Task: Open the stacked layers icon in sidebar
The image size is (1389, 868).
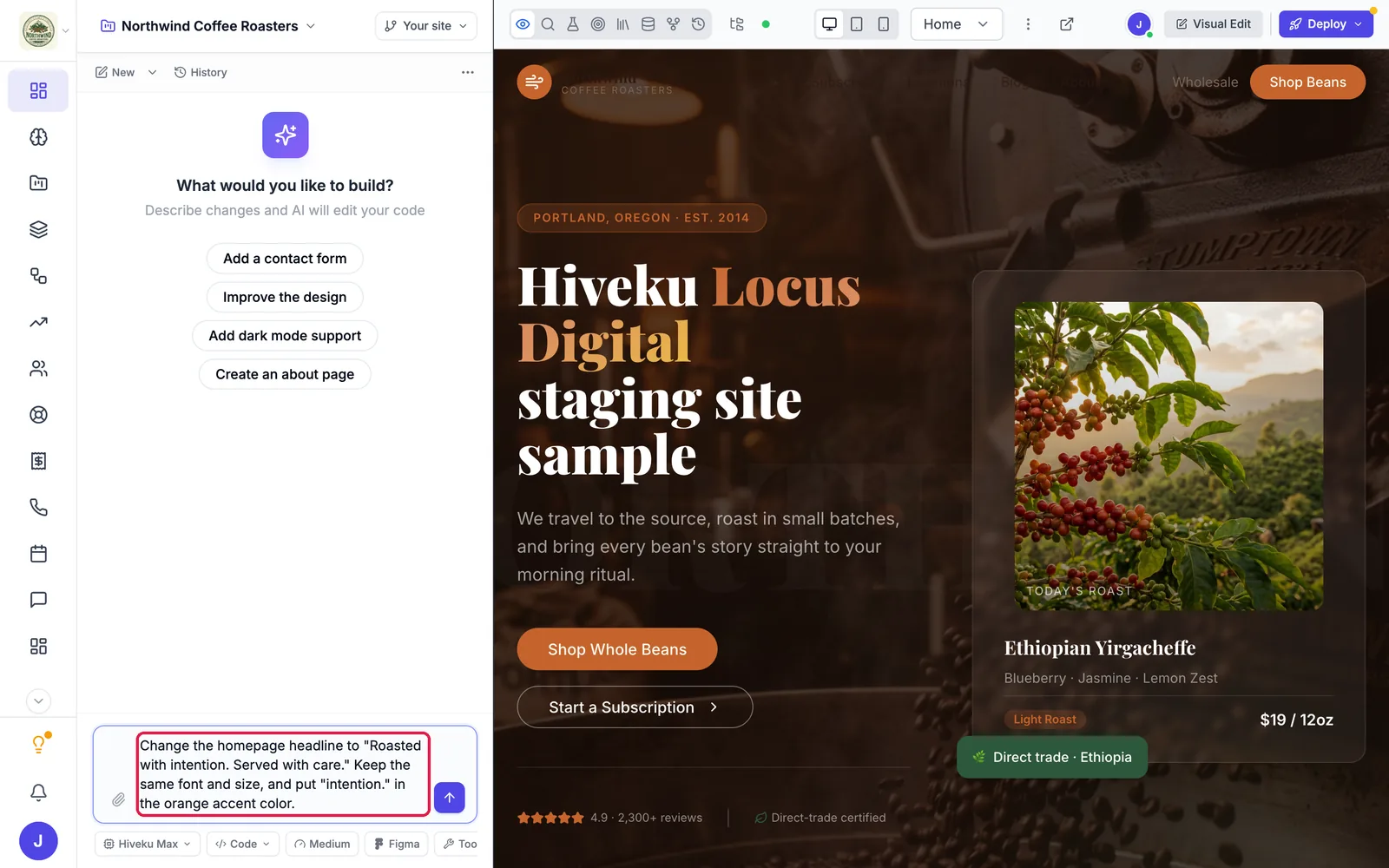Action: (x=38, y=230)
